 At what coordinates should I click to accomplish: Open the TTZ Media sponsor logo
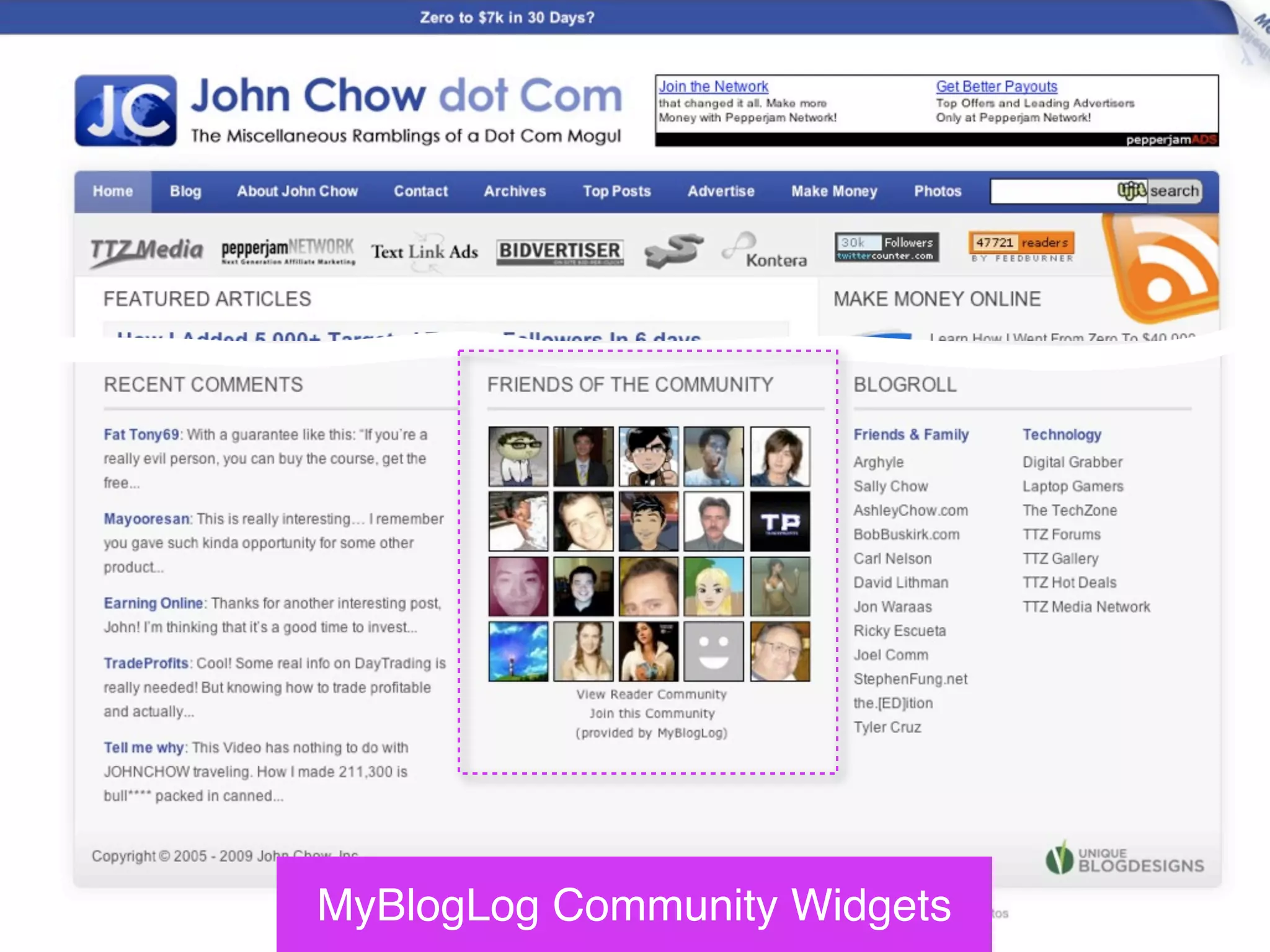pos(146,251)
